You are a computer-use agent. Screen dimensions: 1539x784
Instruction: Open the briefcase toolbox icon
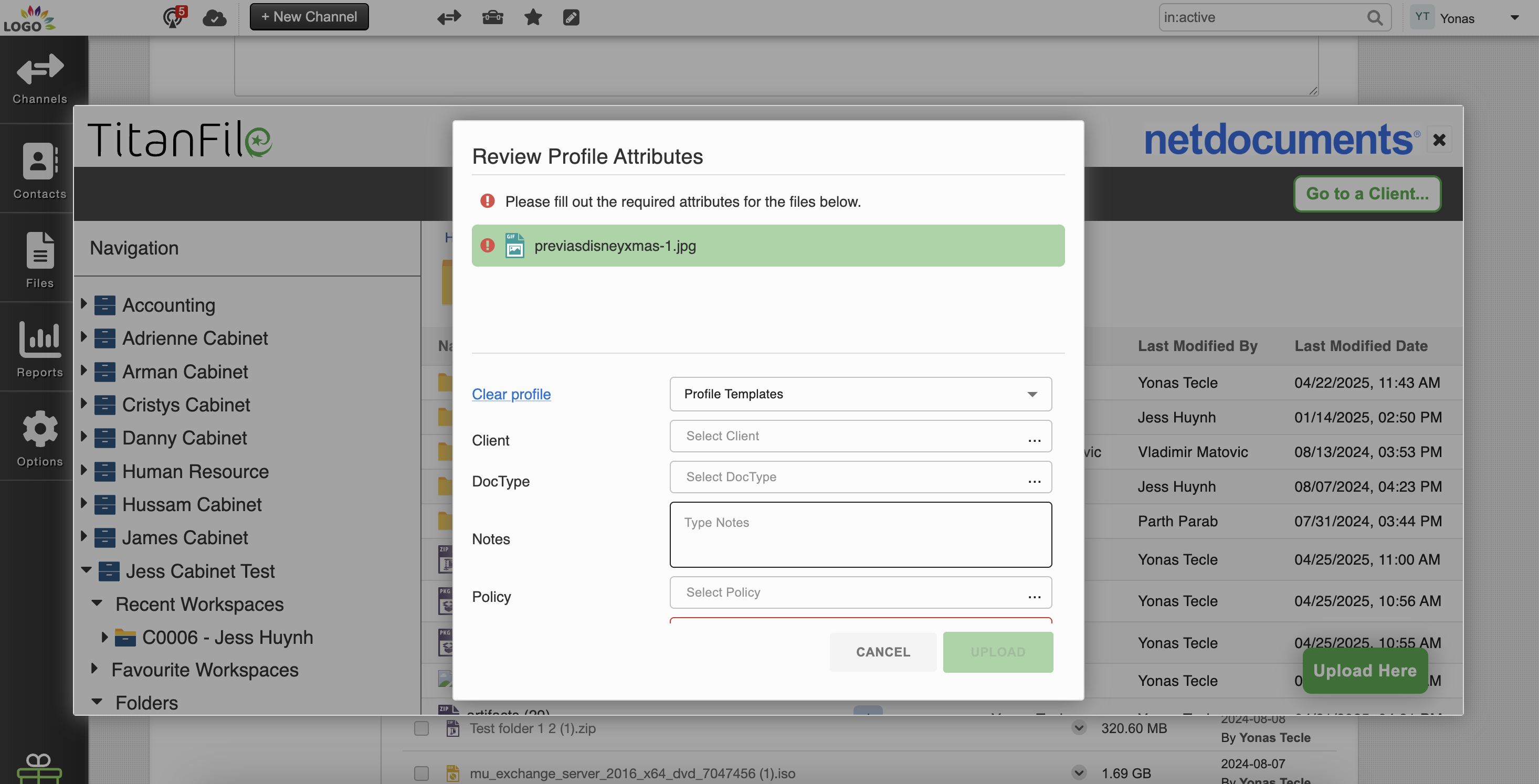tap(492, 17)
